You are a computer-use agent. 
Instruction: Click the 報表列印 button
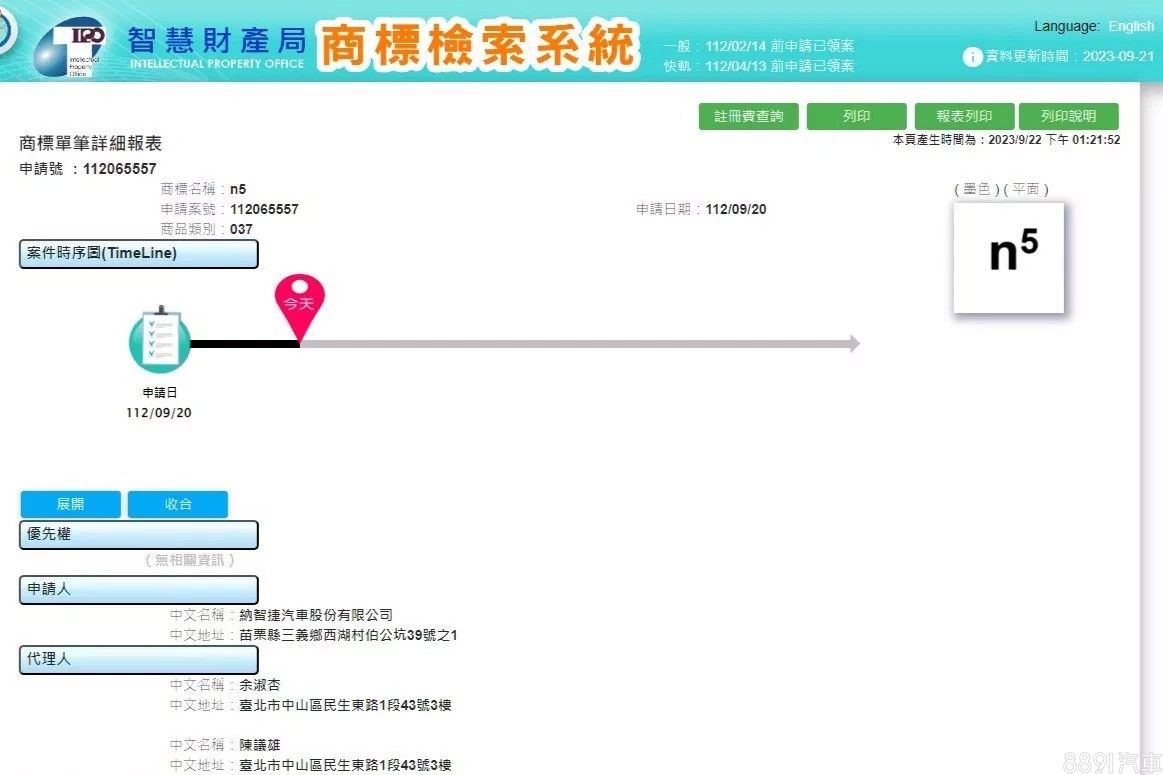tap(964, 117)
